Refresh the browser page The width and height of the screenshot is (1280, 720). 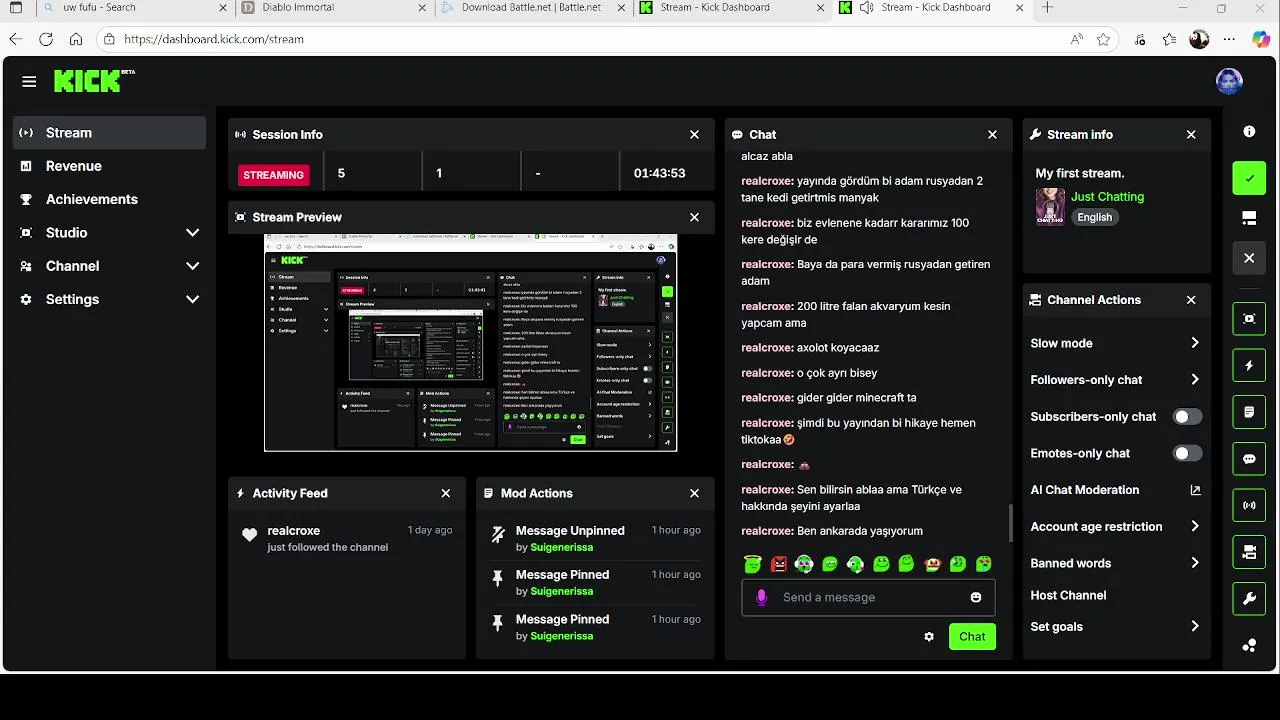pos(45,39)
